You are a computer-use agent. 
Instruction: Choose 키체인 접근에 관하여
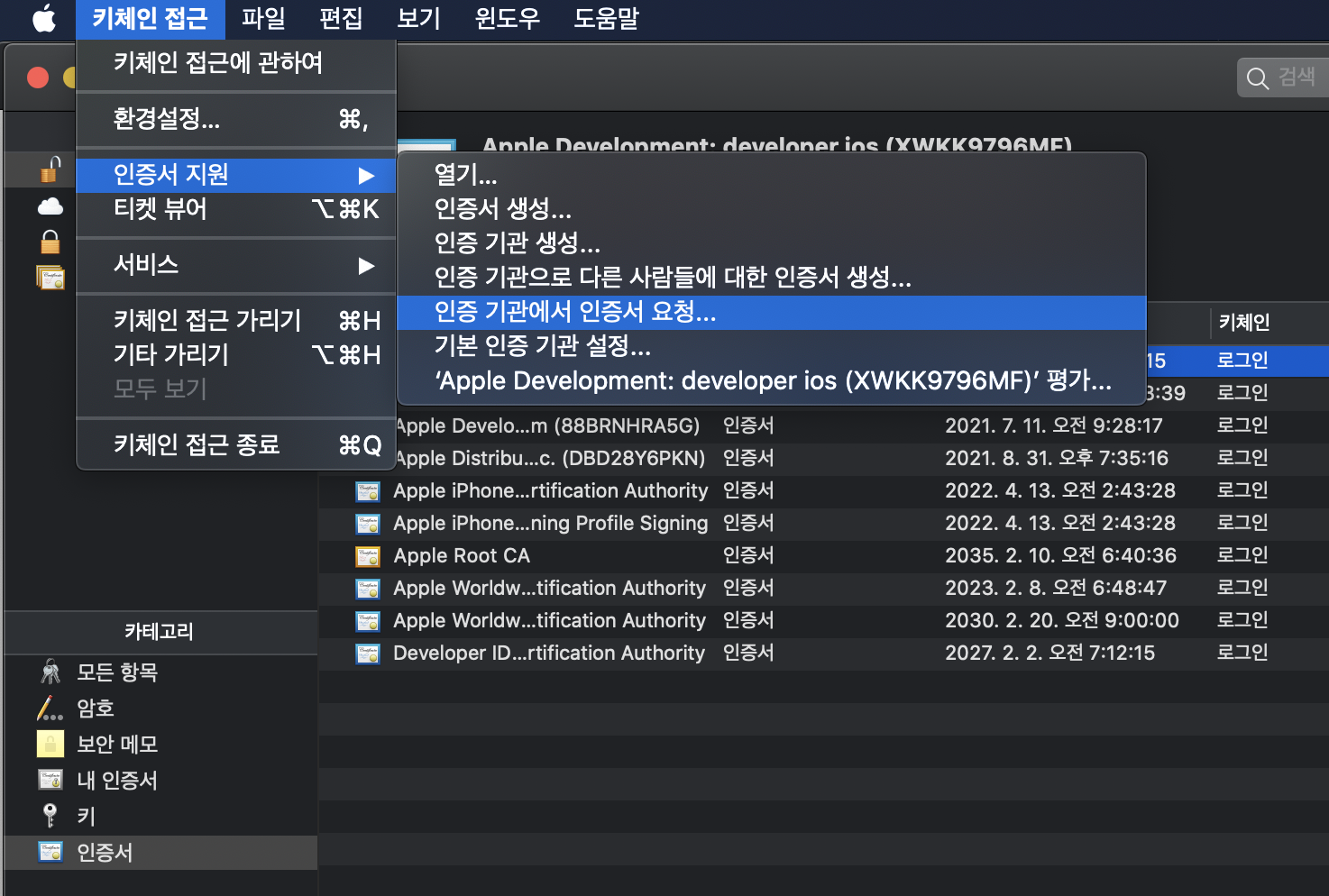[236, 62]
